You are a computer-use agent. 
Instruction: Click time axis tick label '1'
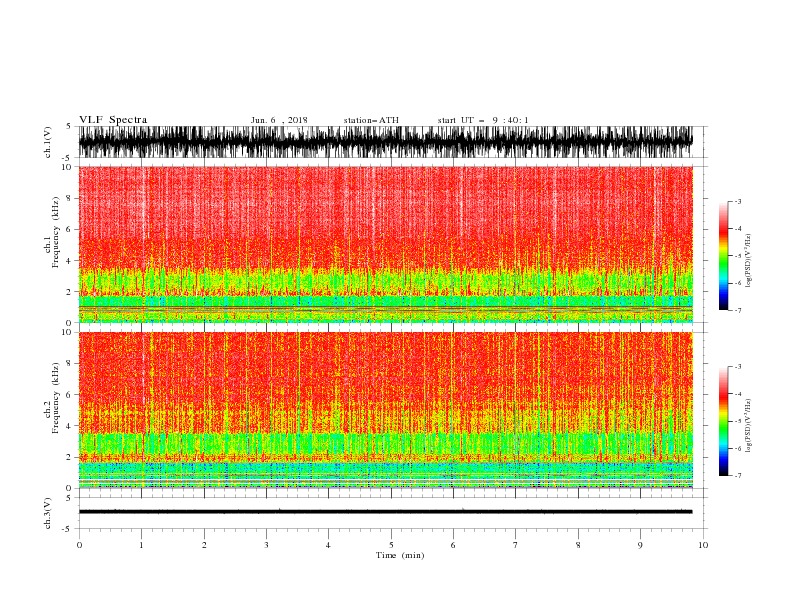tap(141, 545)
